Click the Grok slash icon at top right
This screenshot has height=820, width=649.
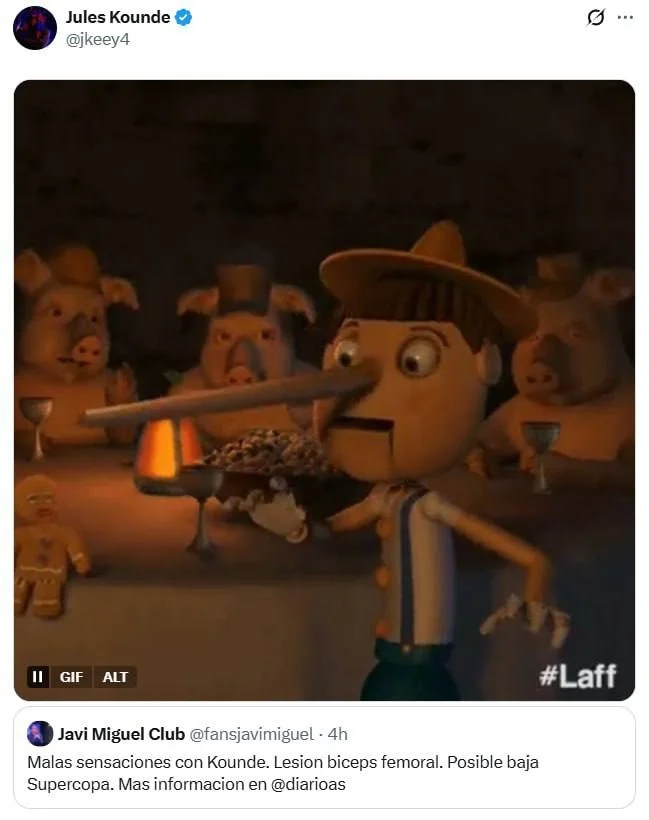tap(596, 17)
